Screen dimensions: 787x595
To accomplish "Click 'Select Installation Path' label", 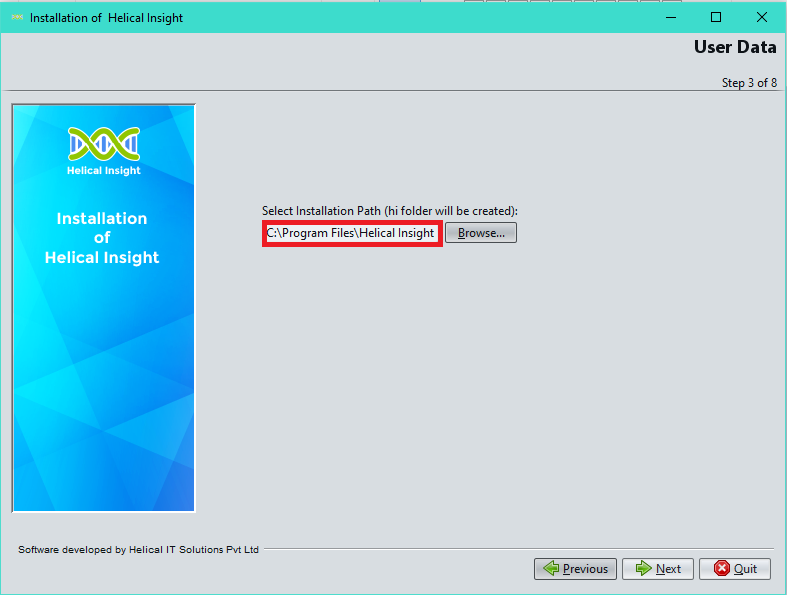I will (389, 211).
